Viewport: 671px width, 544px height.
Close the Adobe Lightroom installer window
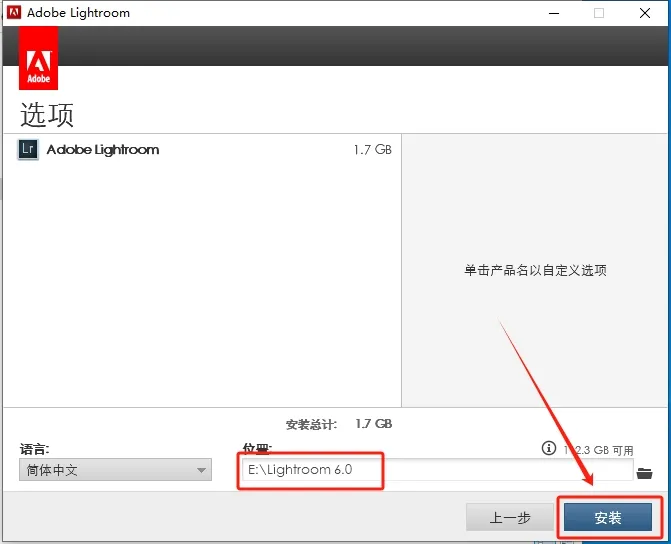(x=645, y=13)
